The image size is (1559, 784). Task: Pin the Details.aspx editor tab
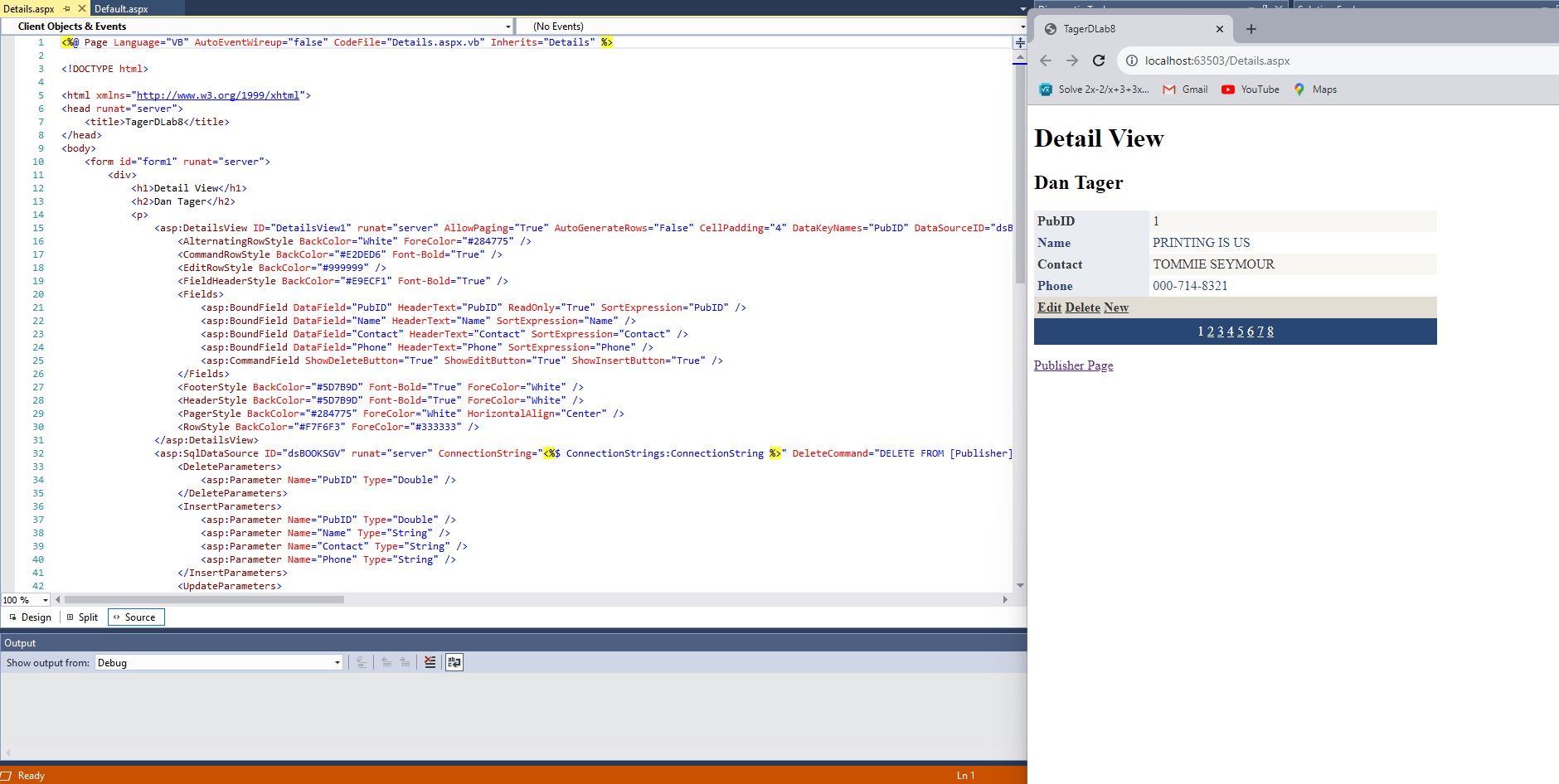coord(67,8)
